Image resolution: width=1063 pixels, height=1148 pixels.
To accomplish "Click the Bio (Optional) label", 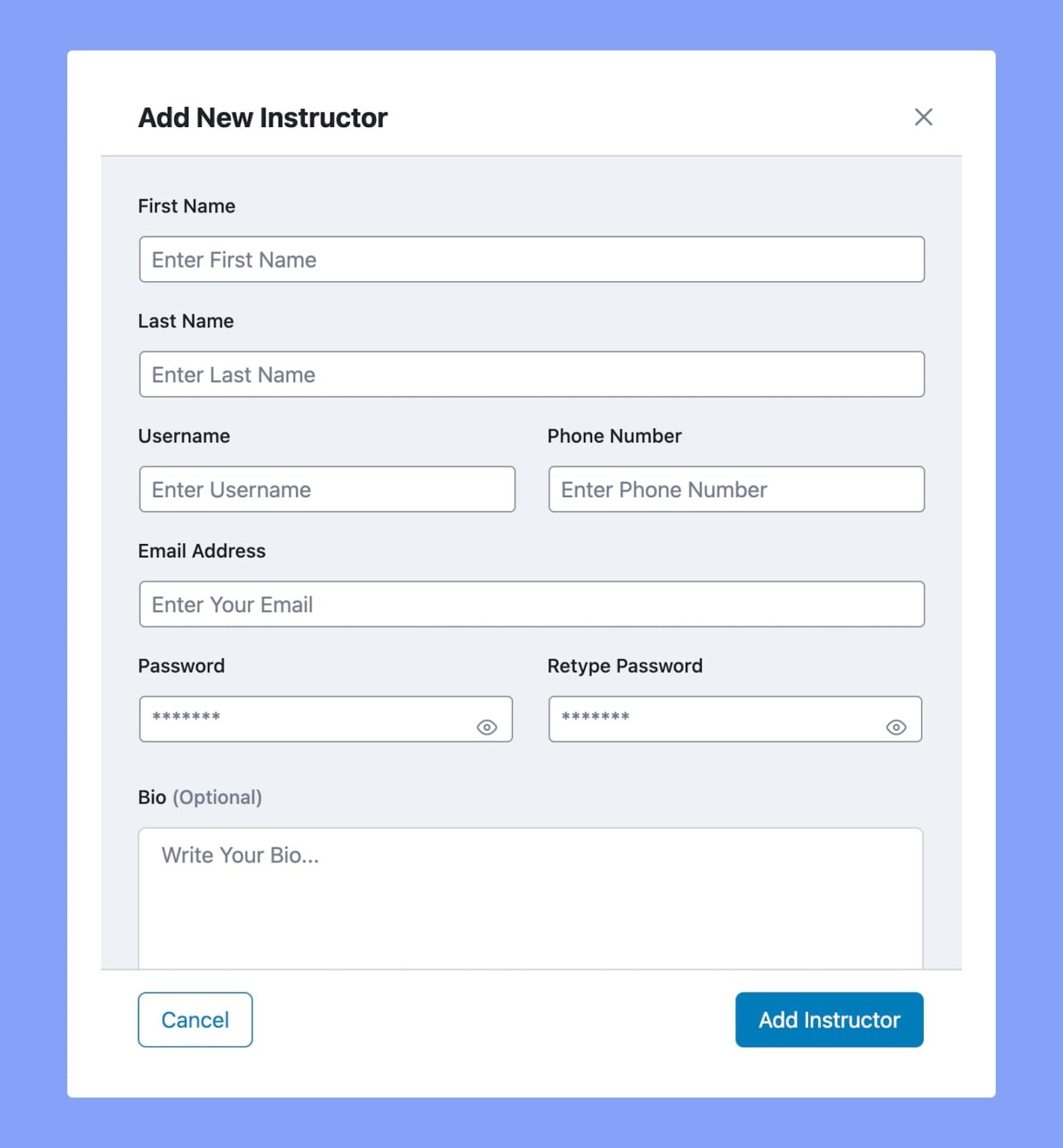I will (200, 797).
